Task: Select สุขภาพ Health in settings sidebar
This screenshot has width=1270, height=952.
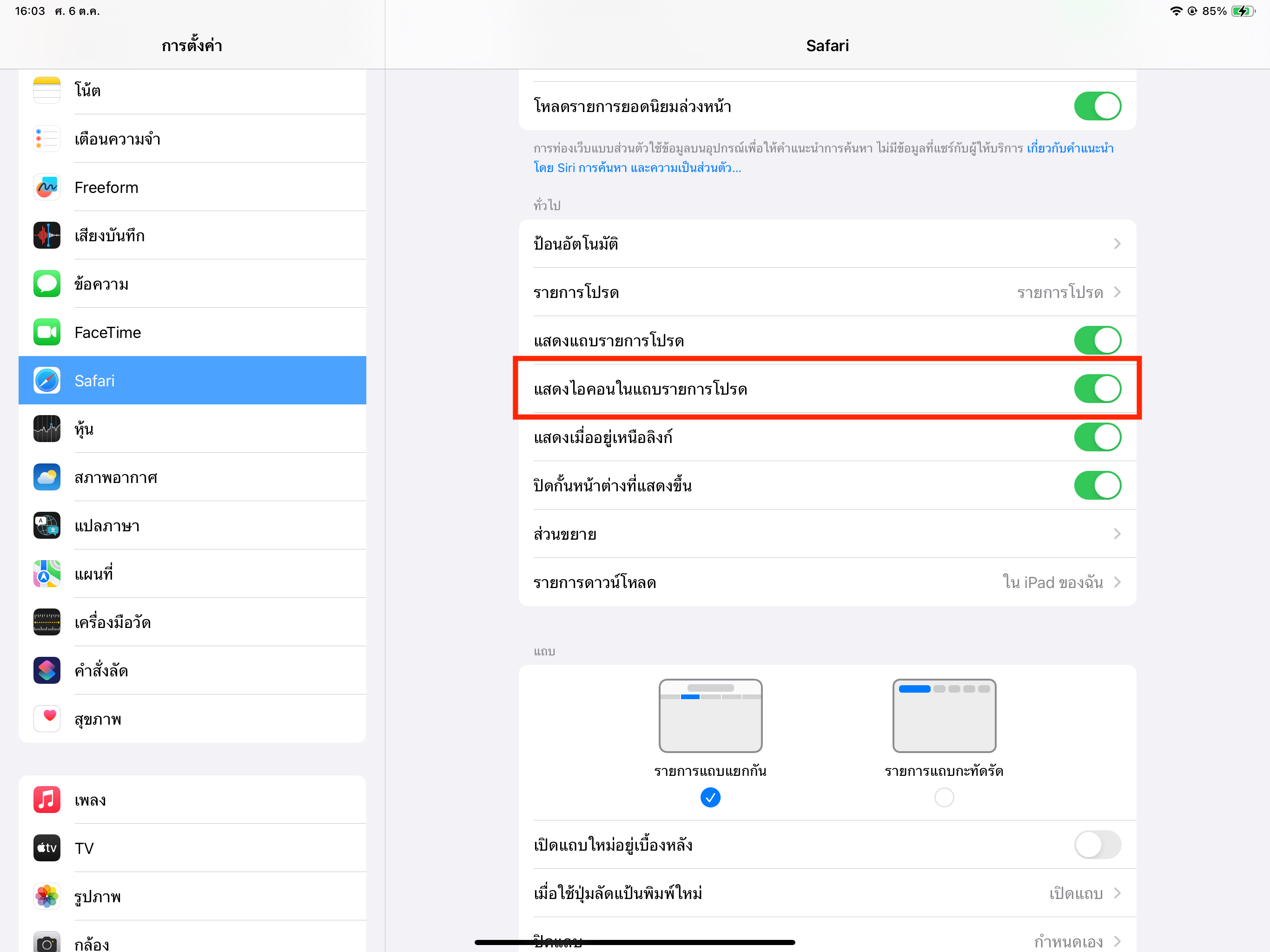Action: (x=98, y=719)
